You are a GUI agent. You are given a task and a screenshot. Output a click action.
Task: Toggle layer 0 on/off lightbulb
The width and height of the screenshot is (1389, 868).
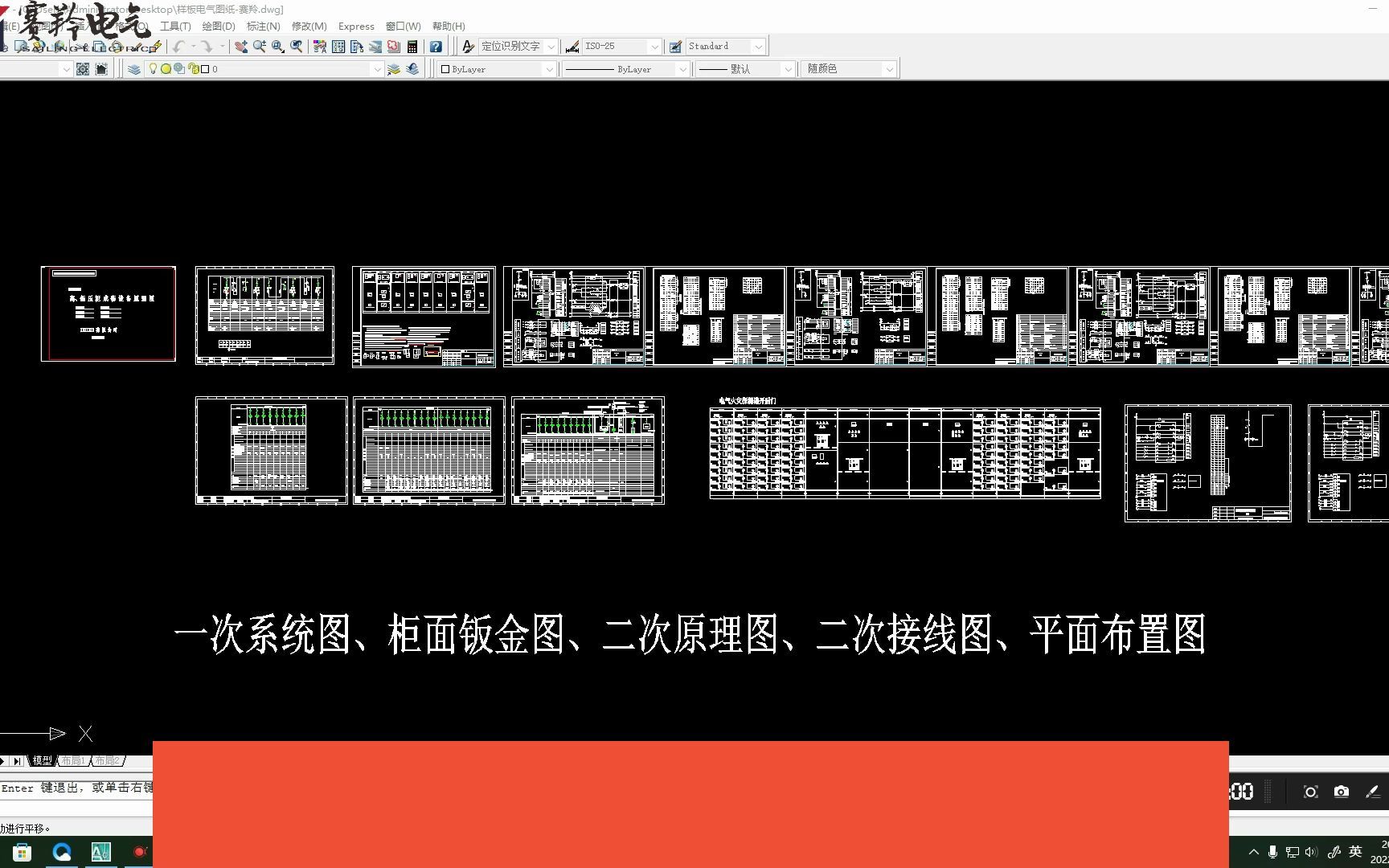coord(154,69)
